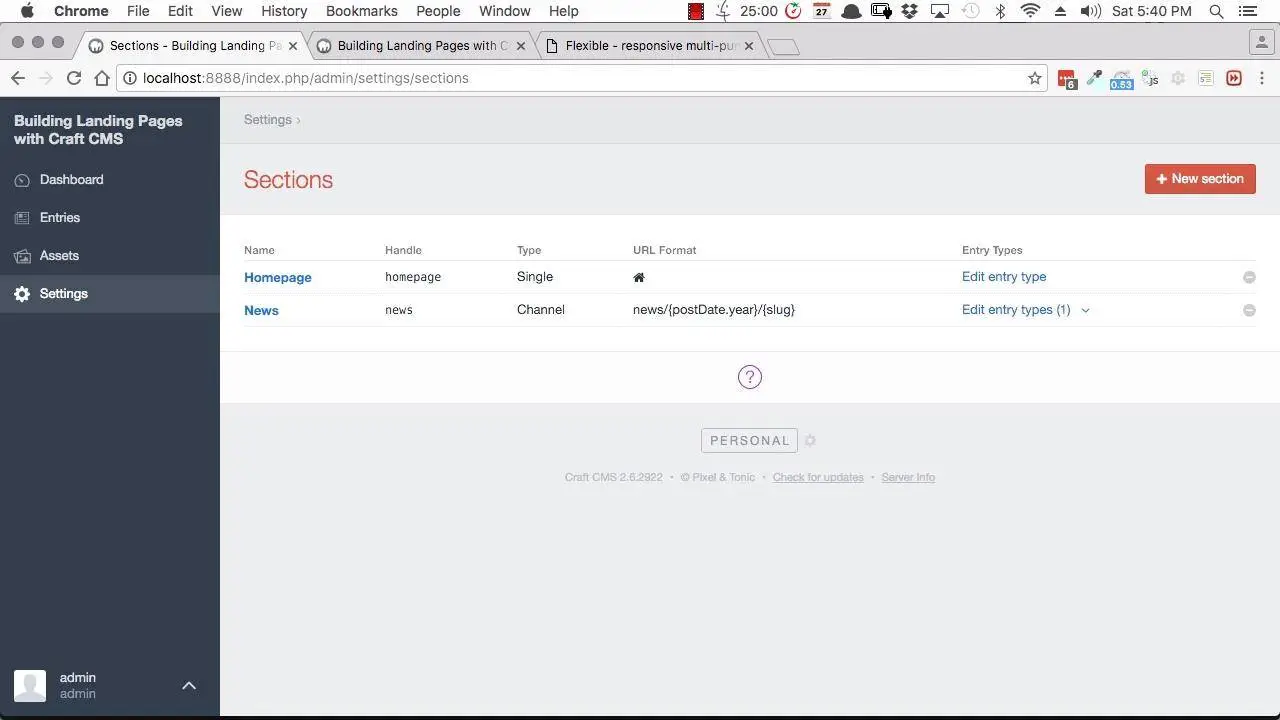Screen dimensions: 1280x720
Task: Delete the Homepage section row
Action: pyautogui.click(x=1249, y=277)
